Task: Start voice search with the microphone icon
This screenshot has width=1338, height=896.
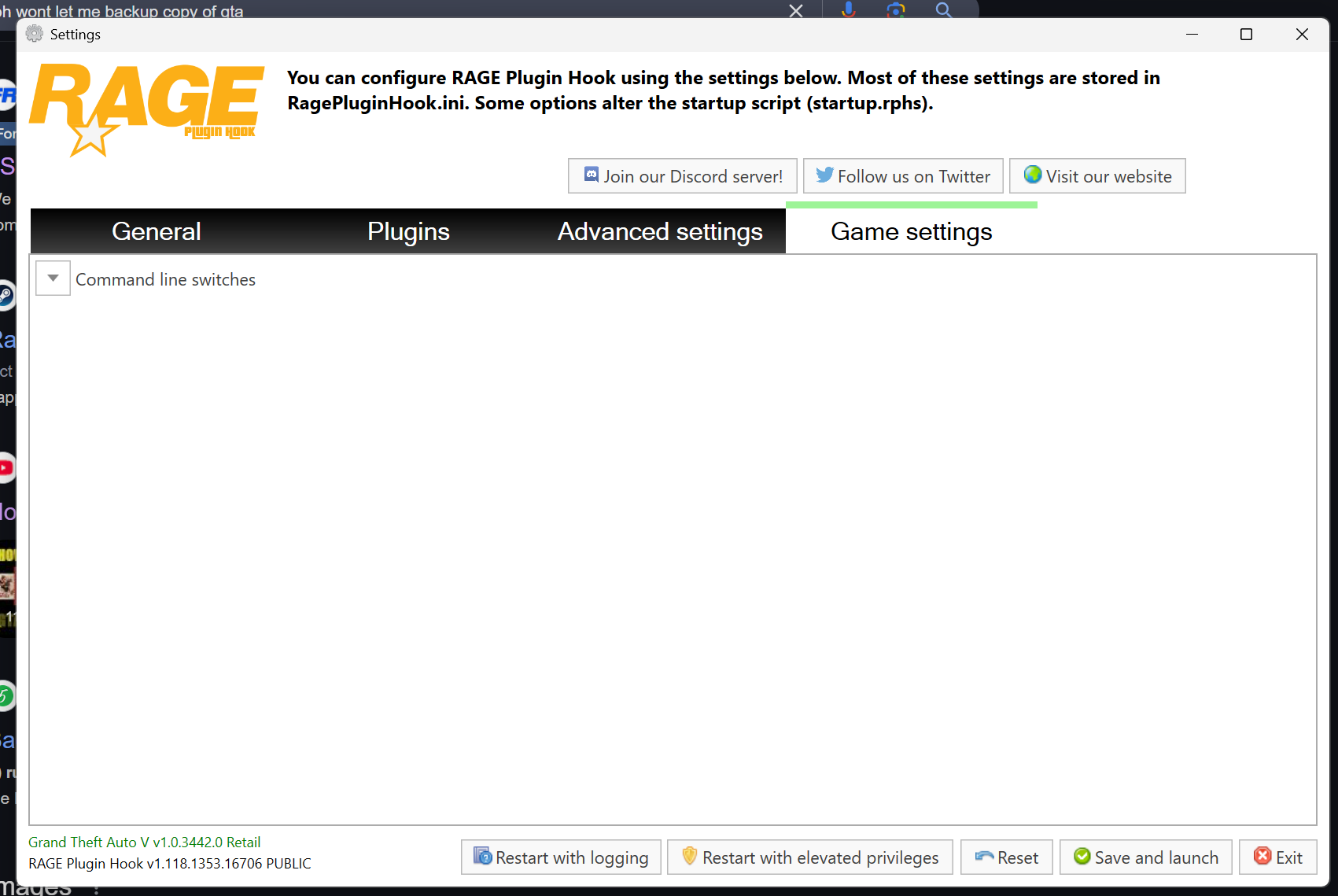Action: [x=848, y=9]
